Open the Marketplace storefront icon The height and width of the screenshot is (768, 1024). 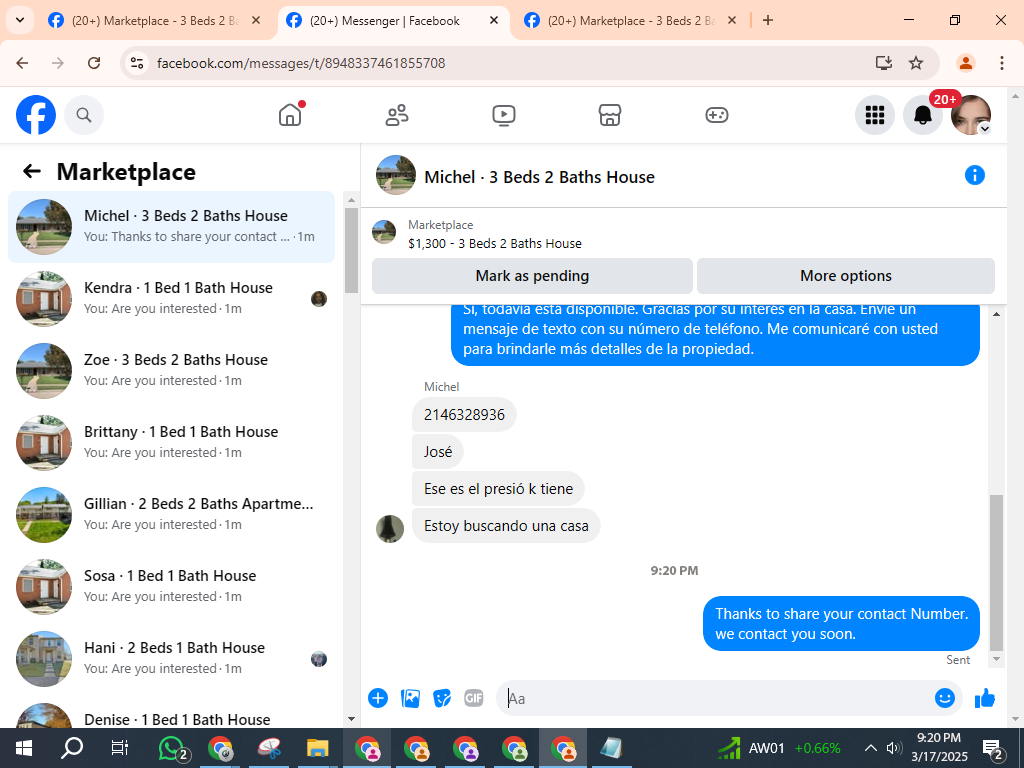[x=610, y=115]
